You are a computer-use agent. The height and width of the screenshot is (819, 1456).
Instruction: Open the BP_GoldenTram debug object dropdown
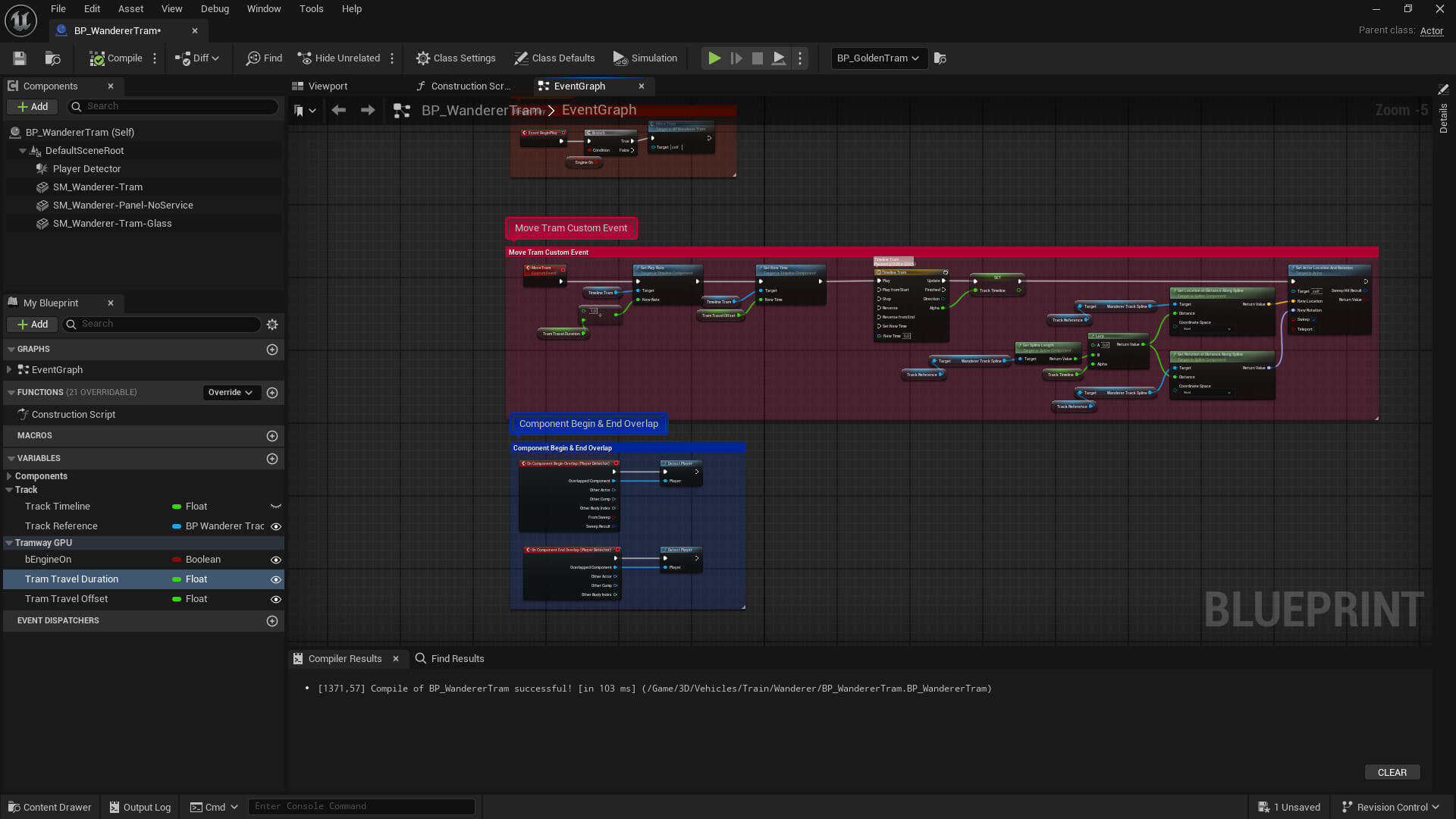[878, 58]
